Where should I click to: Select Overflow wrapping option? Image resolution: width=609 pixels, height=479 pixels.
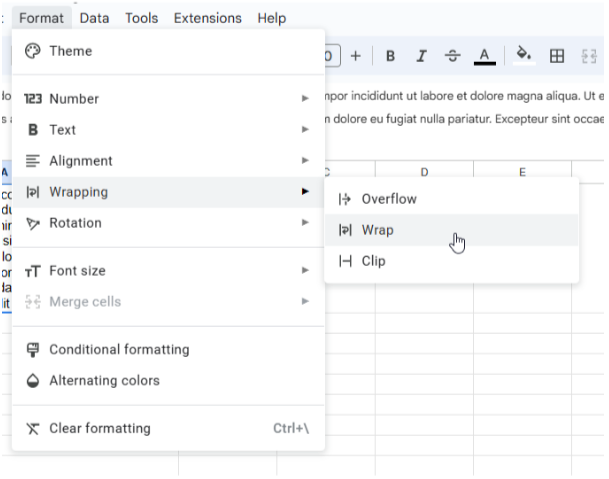click(x=451, y=199)
